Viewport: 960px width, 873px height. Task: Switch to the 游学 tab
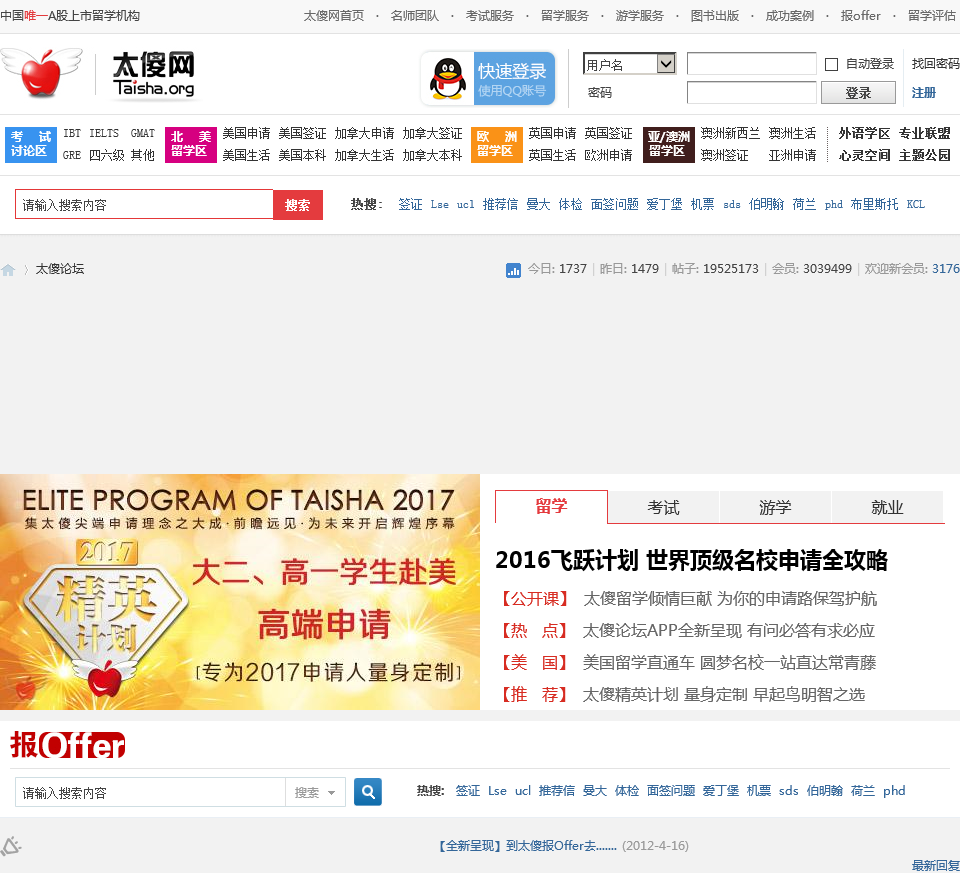[775, 507]
